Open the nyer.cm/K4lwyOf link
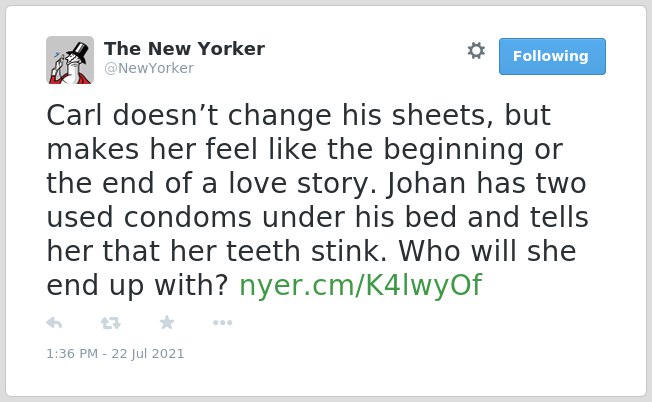Screen dimensions: 652x402 (x=361, y=286)
